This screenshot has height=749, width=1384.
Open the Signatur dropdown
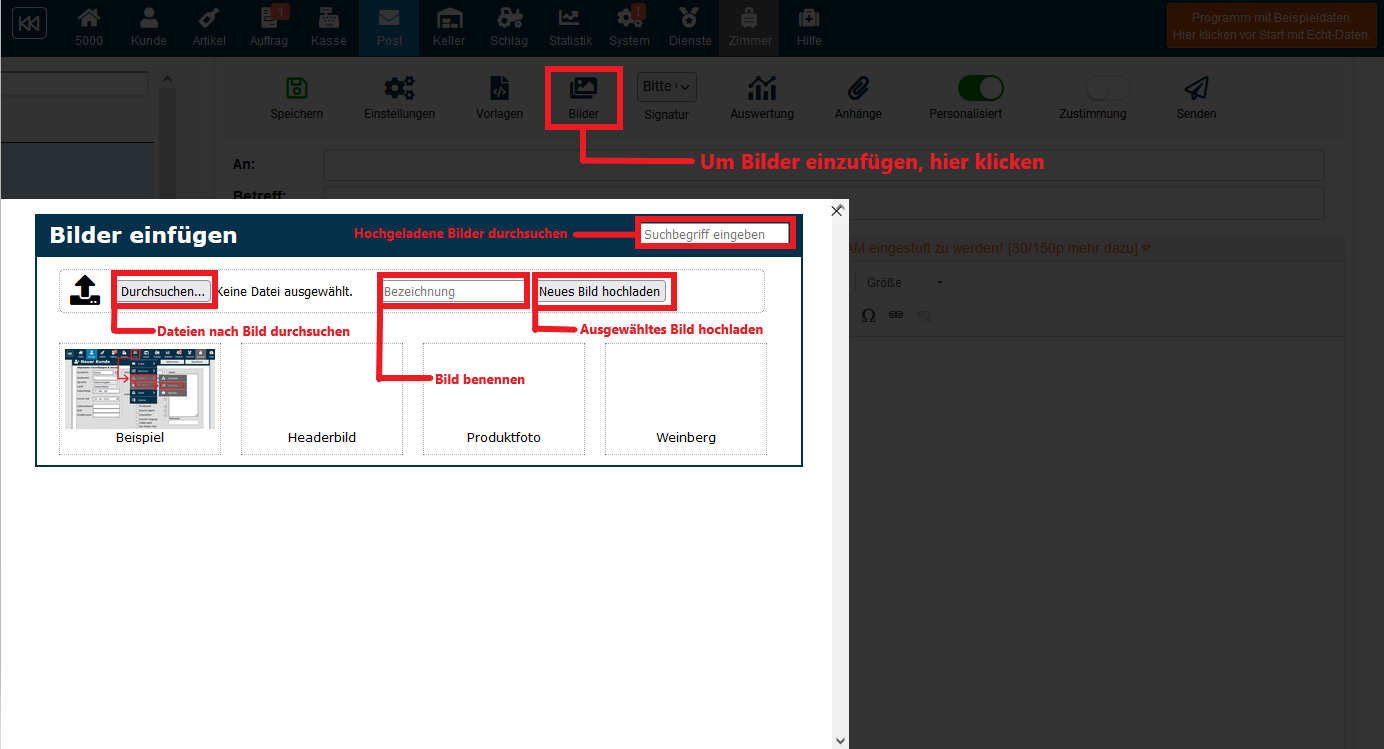pyautogui.click(x=666, y=87)
